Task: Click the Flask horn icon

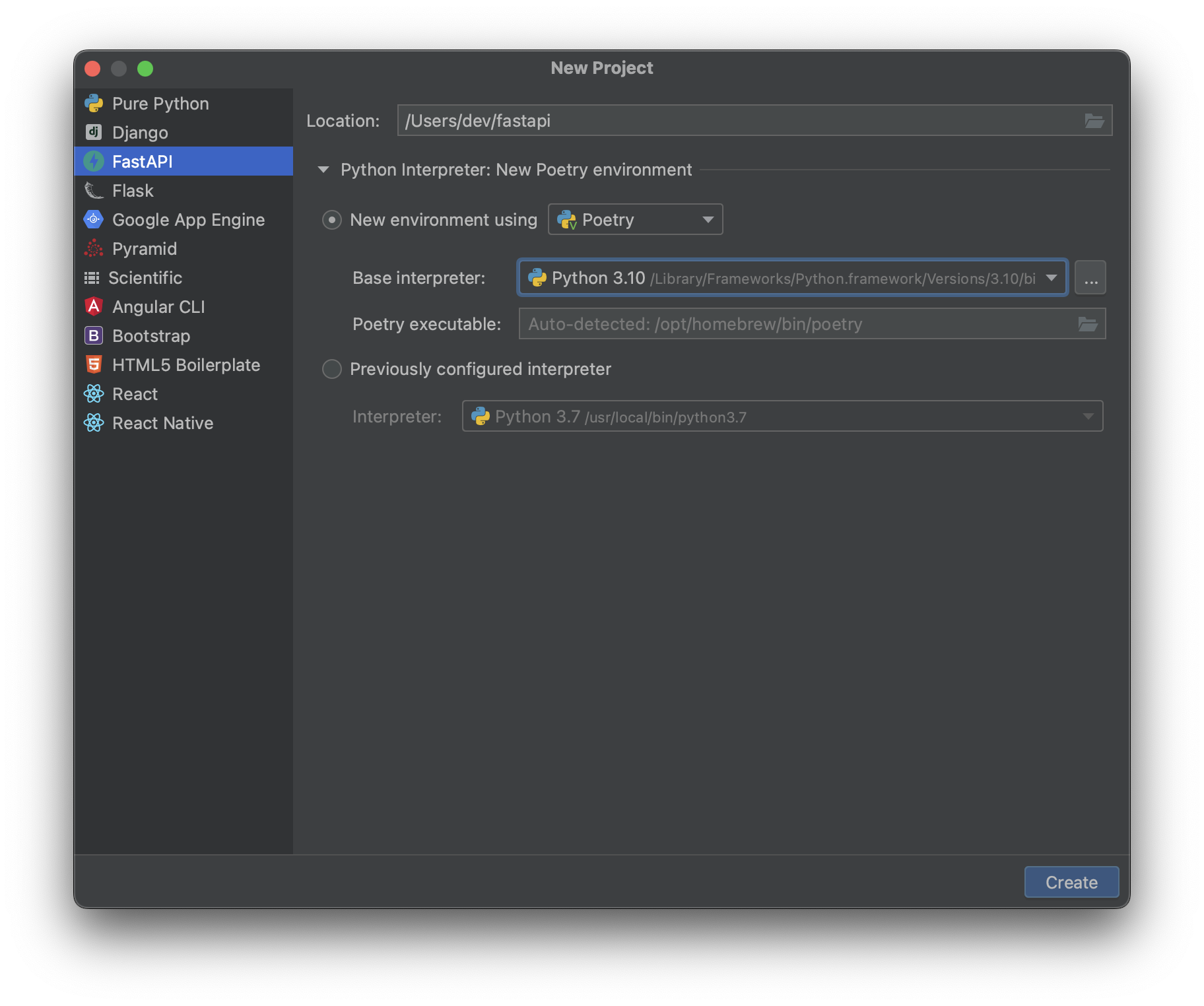Action: click(94, 191)
